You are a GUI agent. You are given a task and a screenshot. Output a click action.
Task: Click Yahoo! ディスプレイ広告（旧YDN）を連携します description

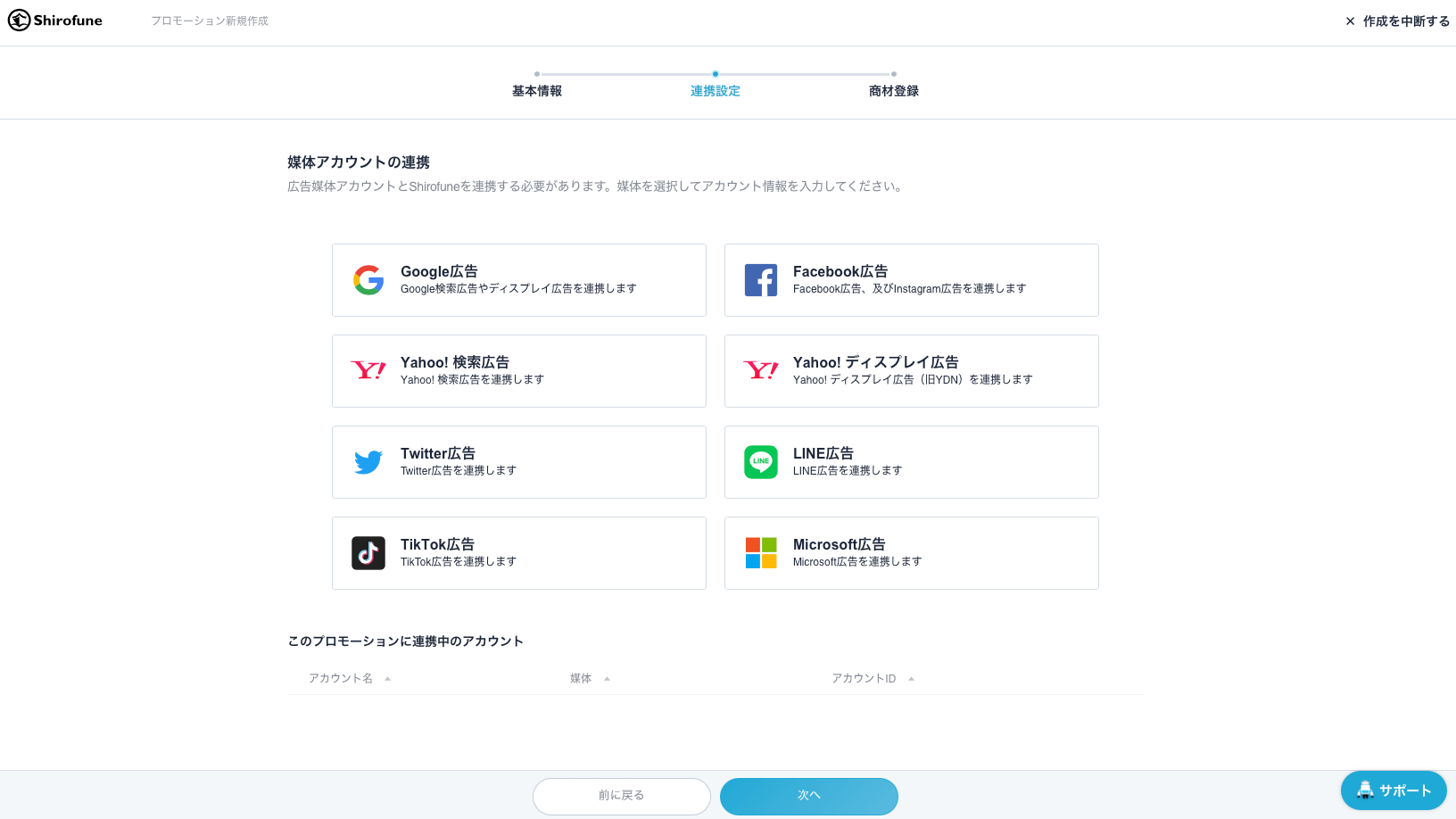pyautogui.click(x=913, y=380)
